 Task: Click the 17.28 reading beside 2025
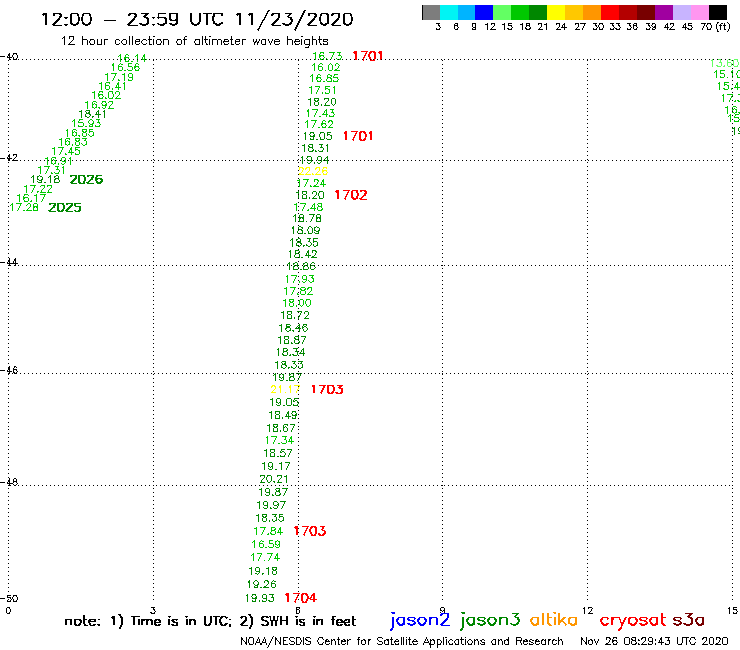coord(24,207)
